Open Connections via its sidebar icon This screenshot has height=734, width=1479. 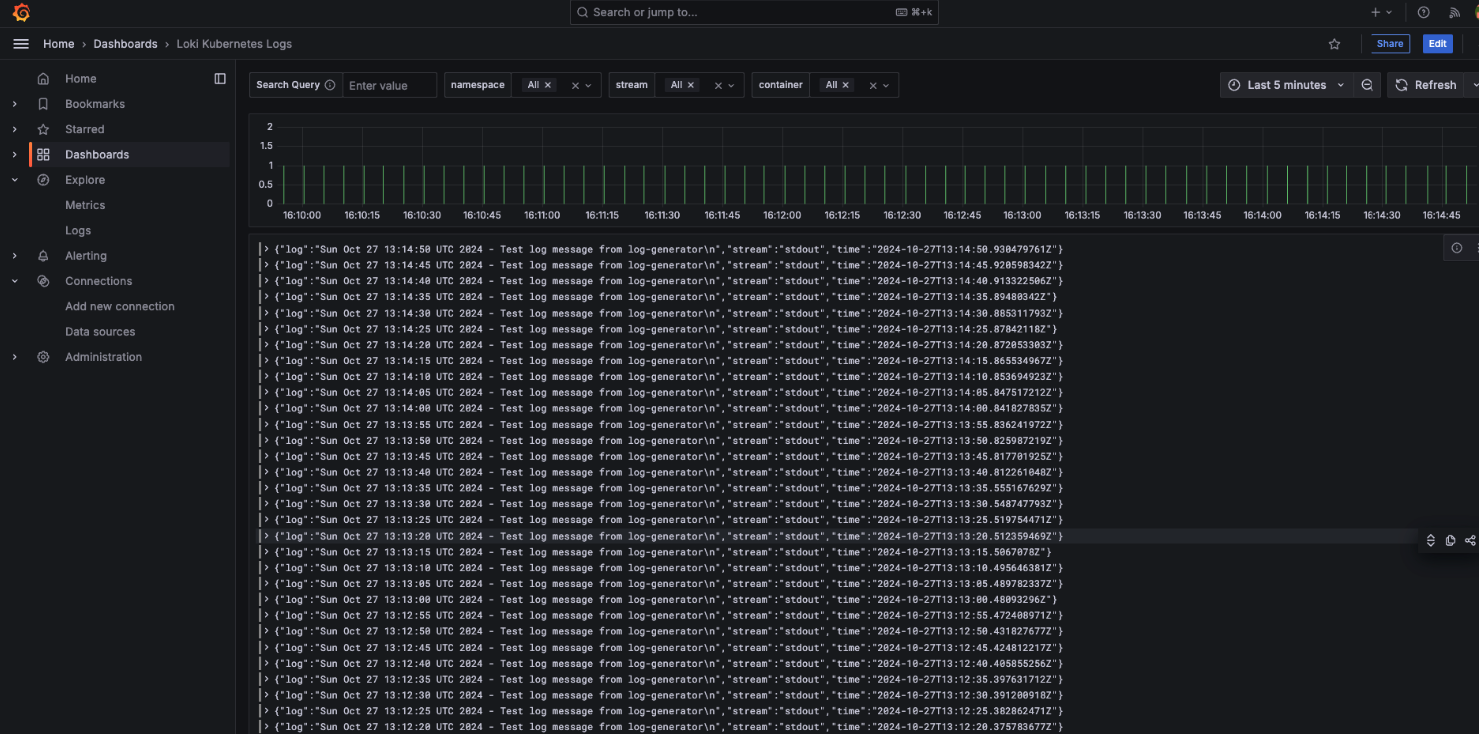coord(43,281)
